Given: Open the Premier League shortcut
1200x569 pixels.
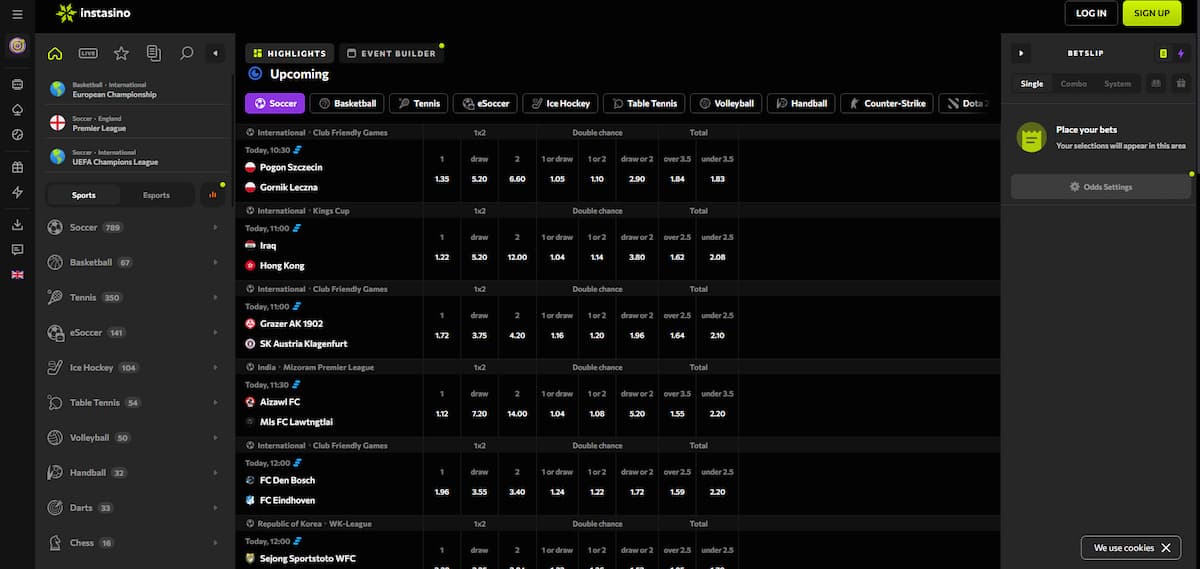Looking at the screenshot, I should tap(133, 123).
